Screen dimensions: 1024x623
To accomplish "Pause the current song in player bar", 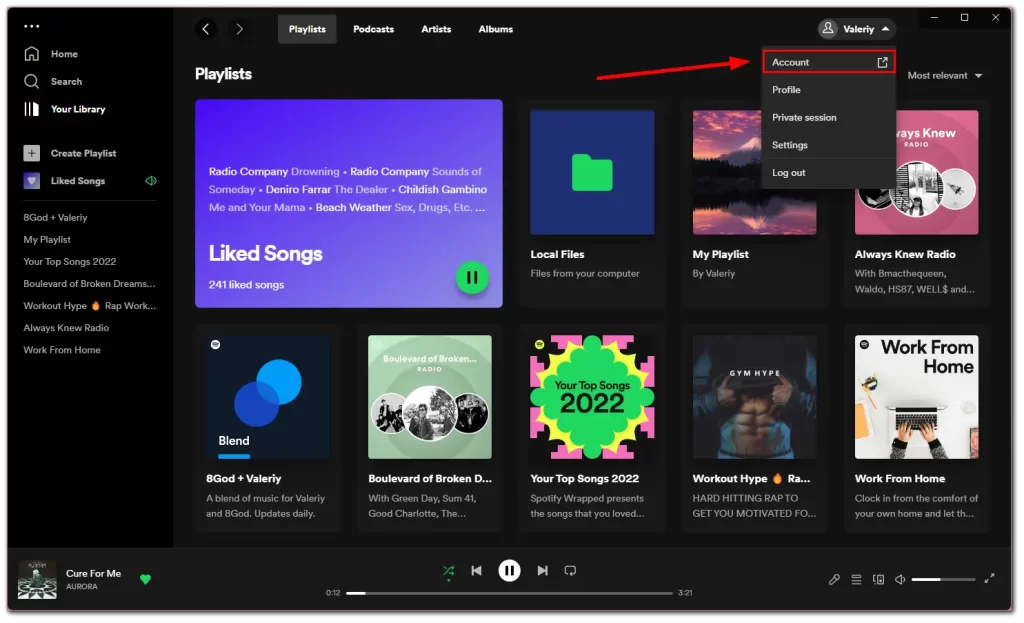I will (x=509, y=571).
